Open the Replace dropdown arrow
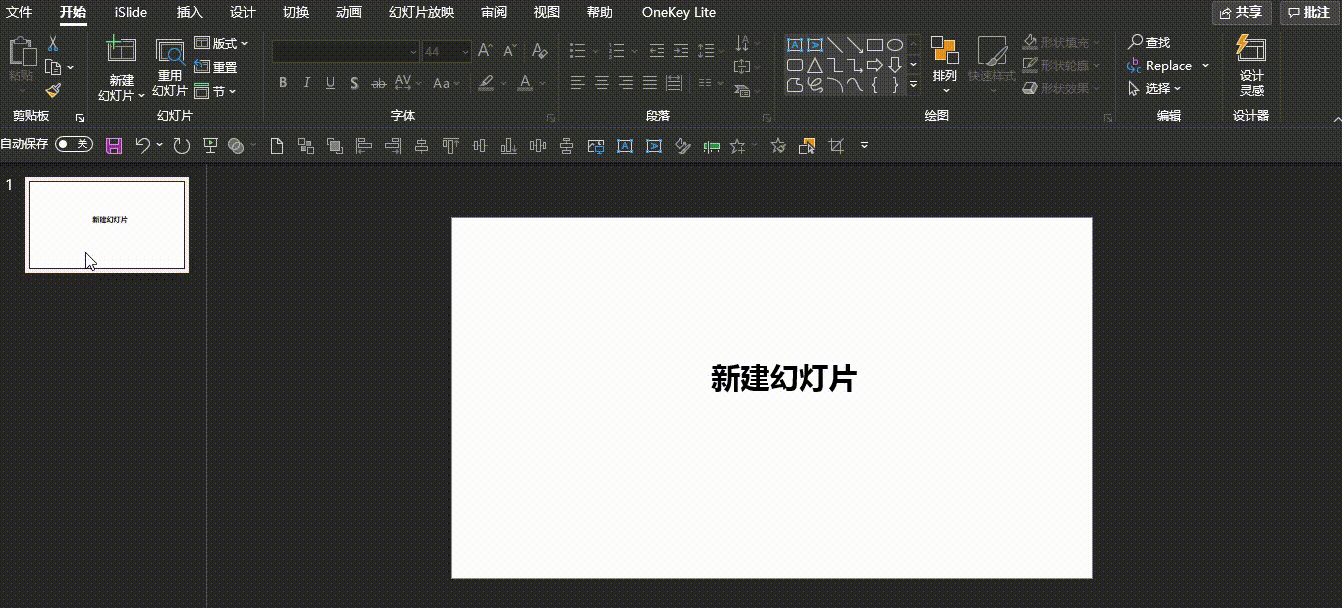 tap(1205, 66)
